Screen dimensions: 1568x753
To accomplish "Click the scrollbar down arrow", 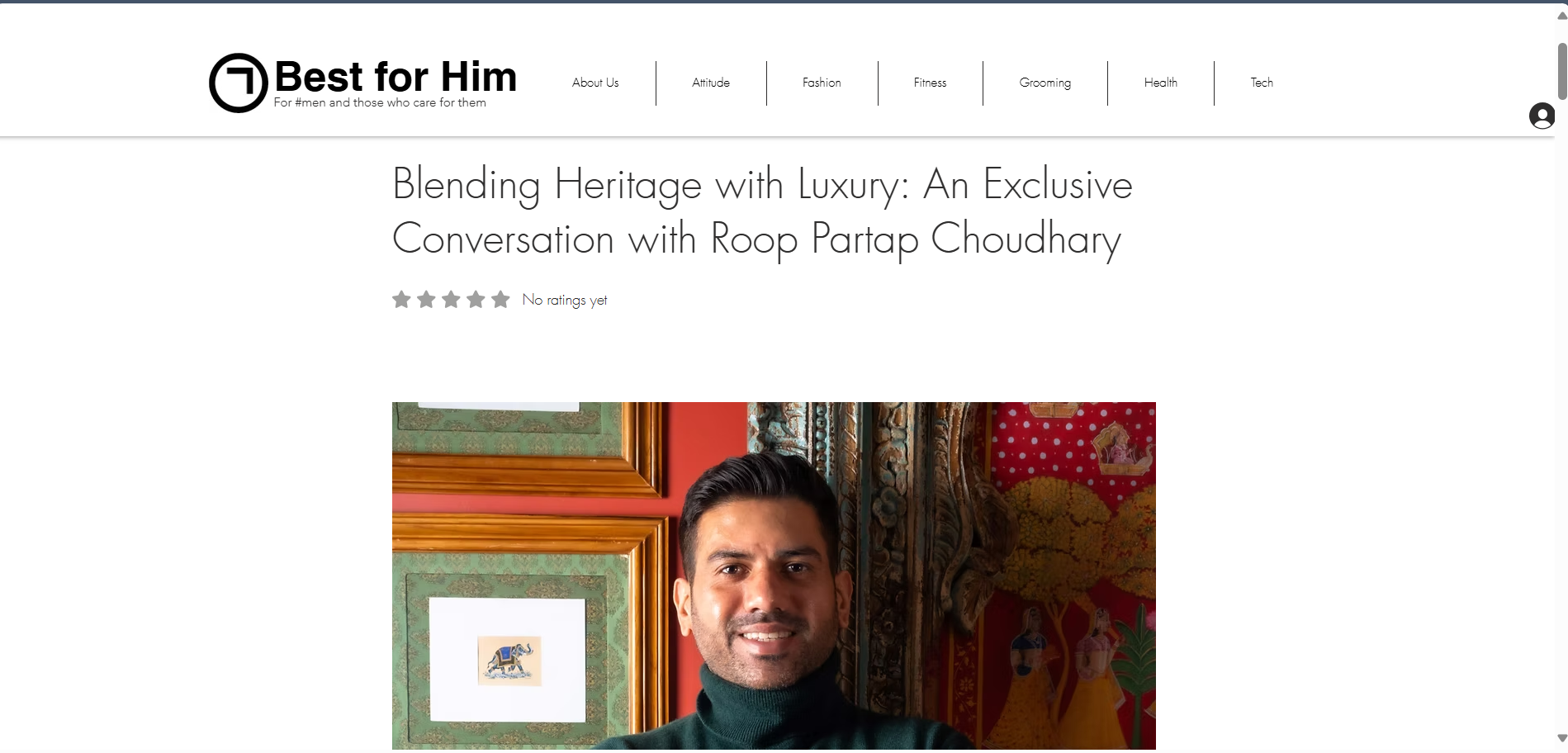I will 1561,738.
